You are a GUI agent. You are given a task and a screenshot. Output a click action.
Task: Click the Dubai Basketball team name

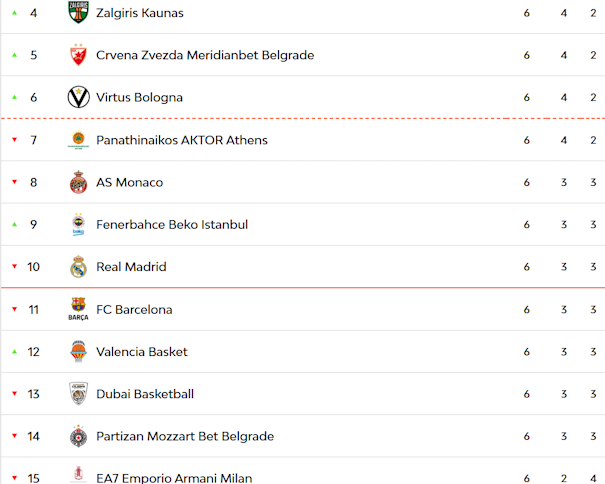pos(145,394)
